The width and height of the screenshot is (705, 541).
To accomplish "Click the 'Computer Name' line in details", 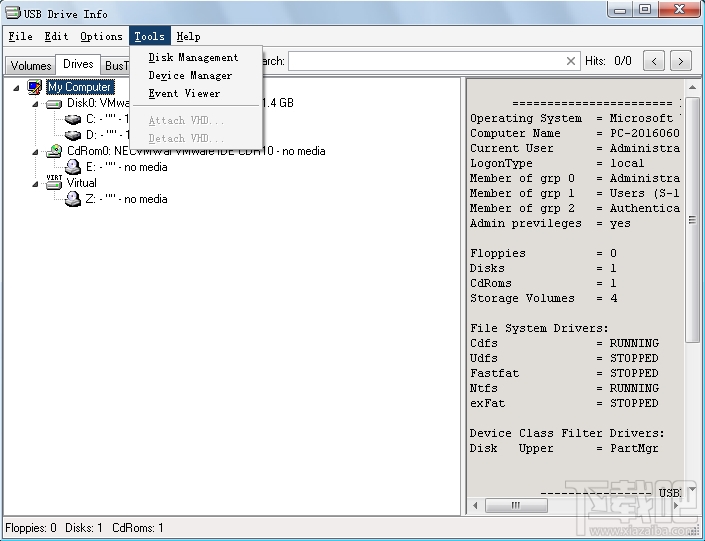I will pyautogui.click(x=575, y=133).
